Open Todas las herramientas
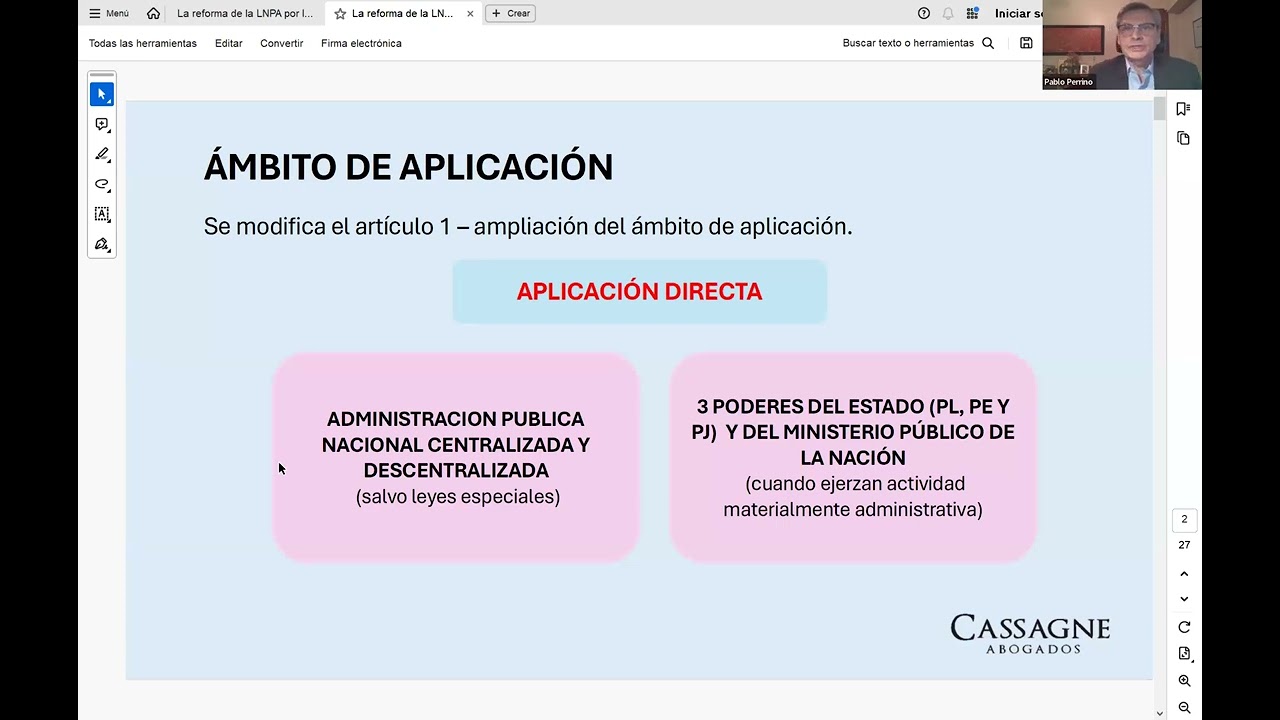Image resolution: width=1280 pixels, height=720 pixels. (143, 43)
